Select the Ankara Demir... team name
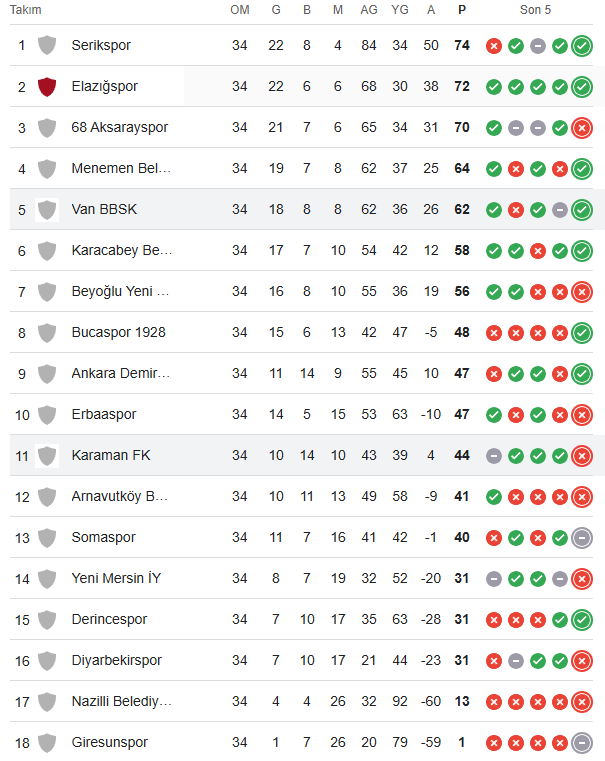 120,373
